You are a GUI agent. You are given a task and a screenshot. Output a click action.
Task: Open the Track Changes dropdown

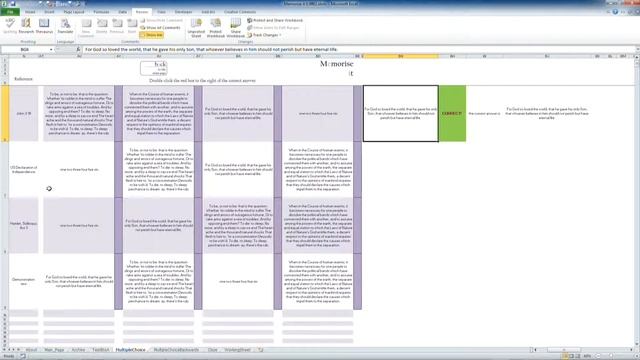[x=264, y=35]
